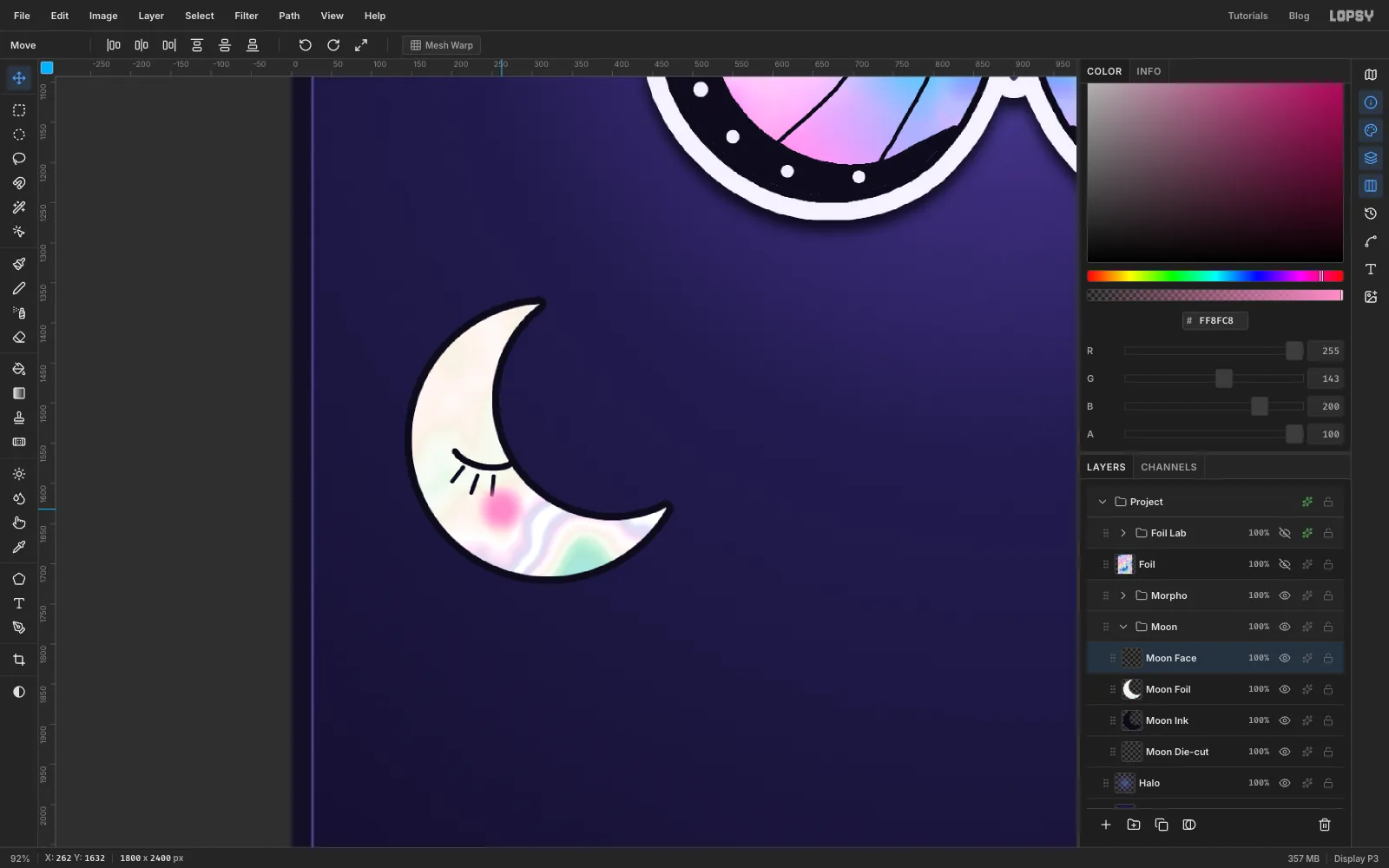Image resolution: width=1389 pixels, height=868 pixels.
Task: Open the Path menu
Action: point(289,16)
